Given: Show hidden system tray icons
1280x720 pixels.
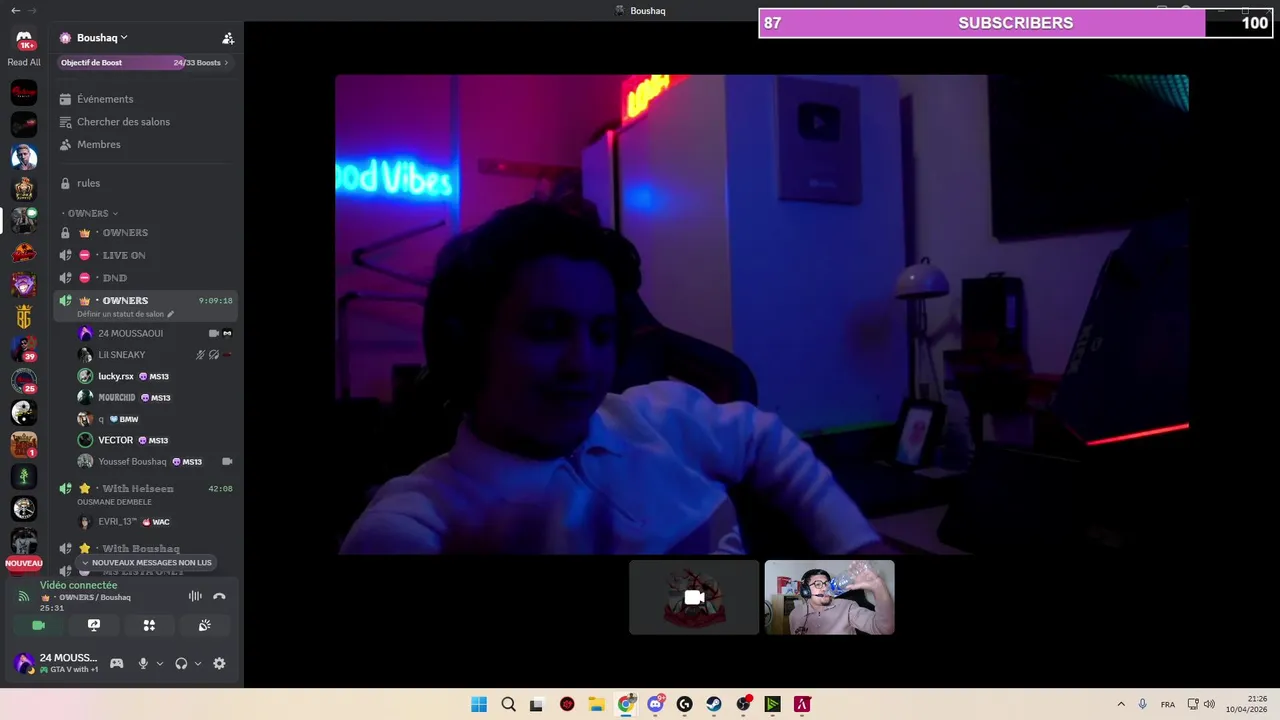Looking at the screenshot, I should click(1121, 704).
